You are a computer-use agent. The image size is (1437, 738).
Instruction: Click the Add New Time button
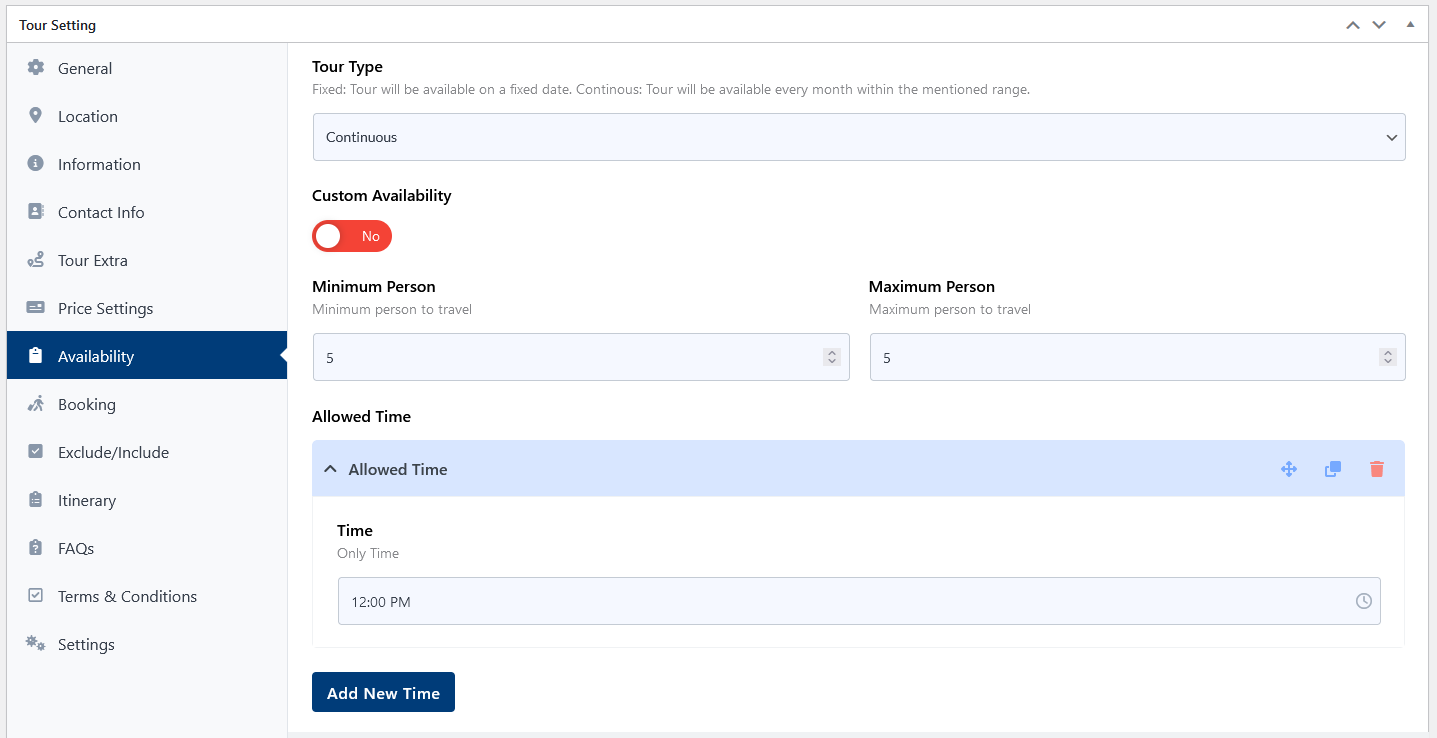pyautogui.click(x=383, y=692)
